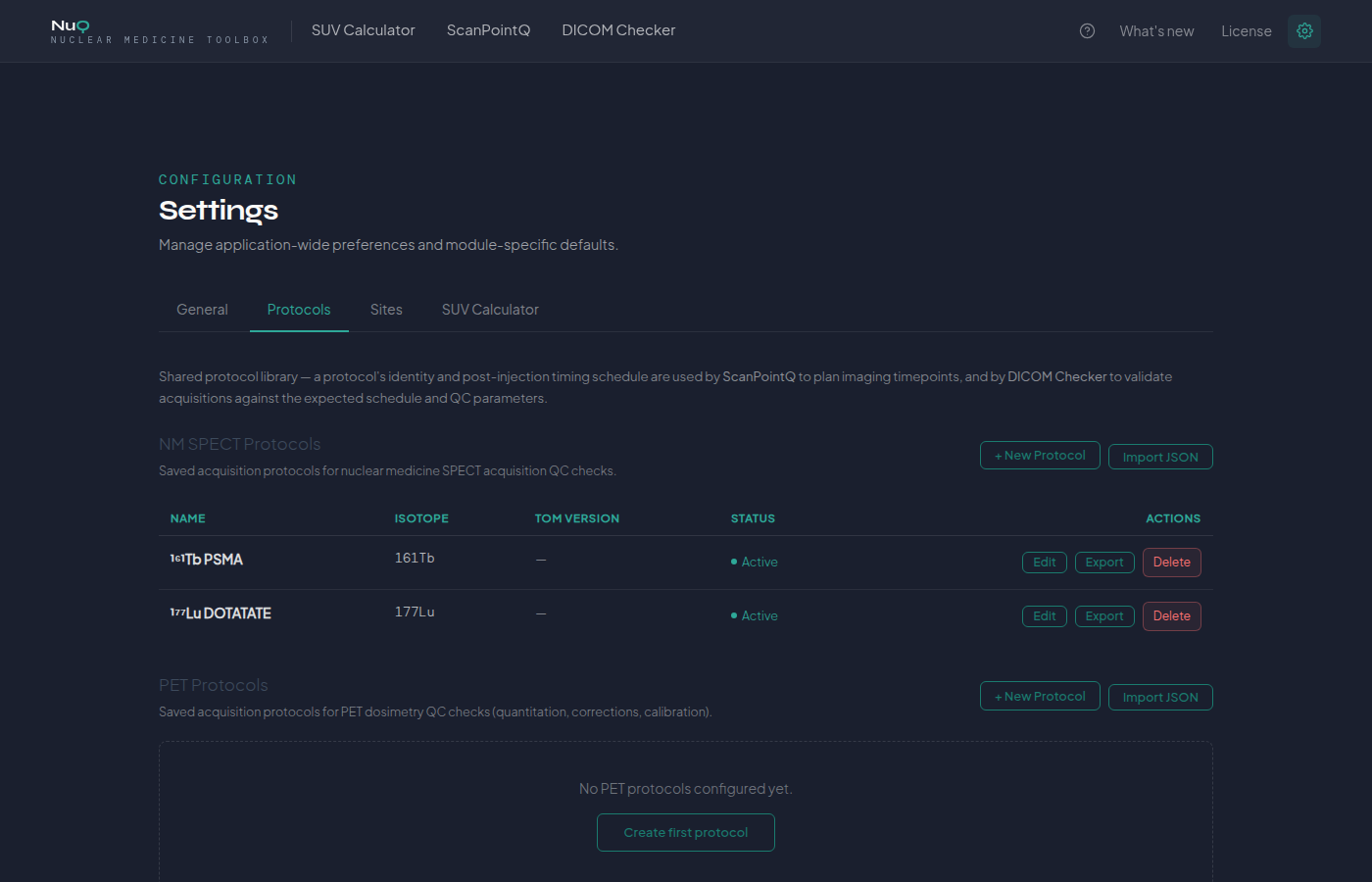1372x882 pixels.
Task: Delete the 177Lu DOTATATE protocol
Action: pos(1172,616)
